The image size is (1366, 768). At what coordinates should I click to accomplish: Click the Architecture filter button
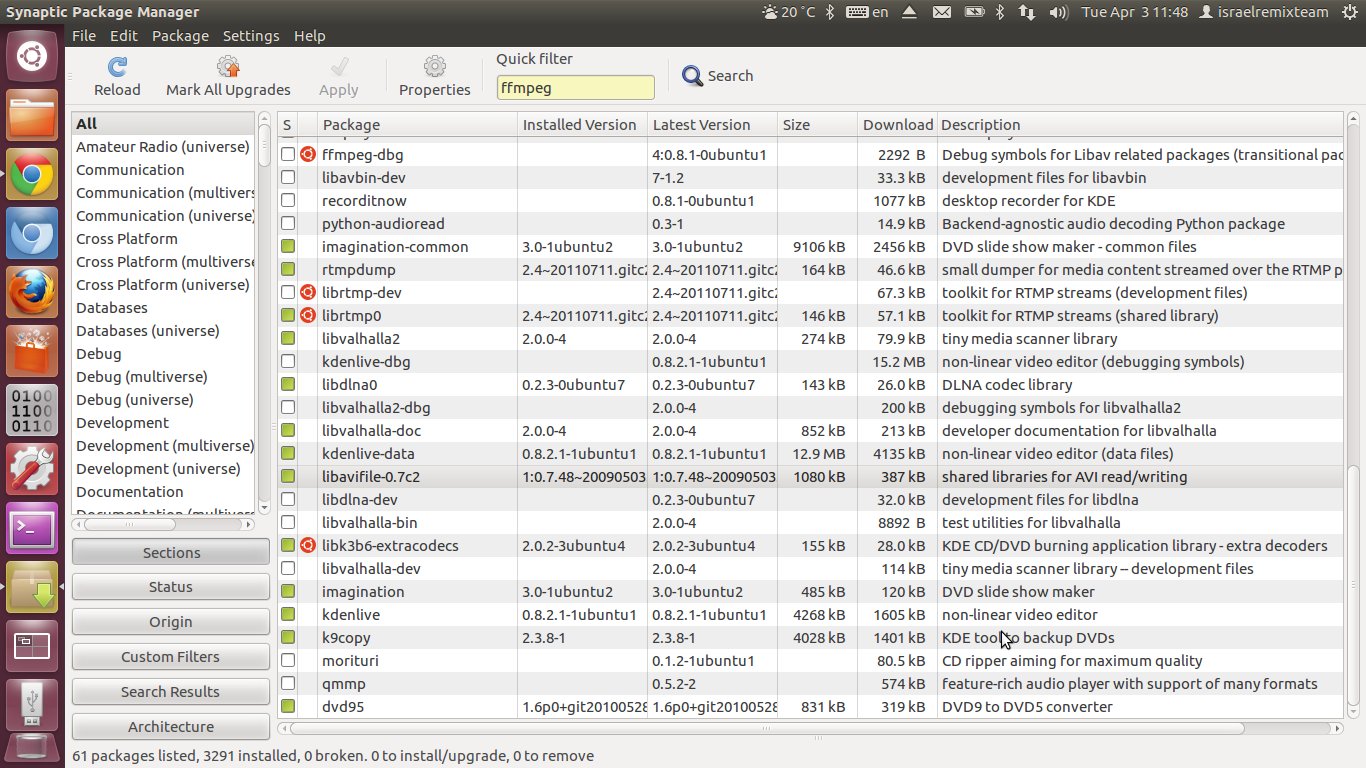click(171, 727)
